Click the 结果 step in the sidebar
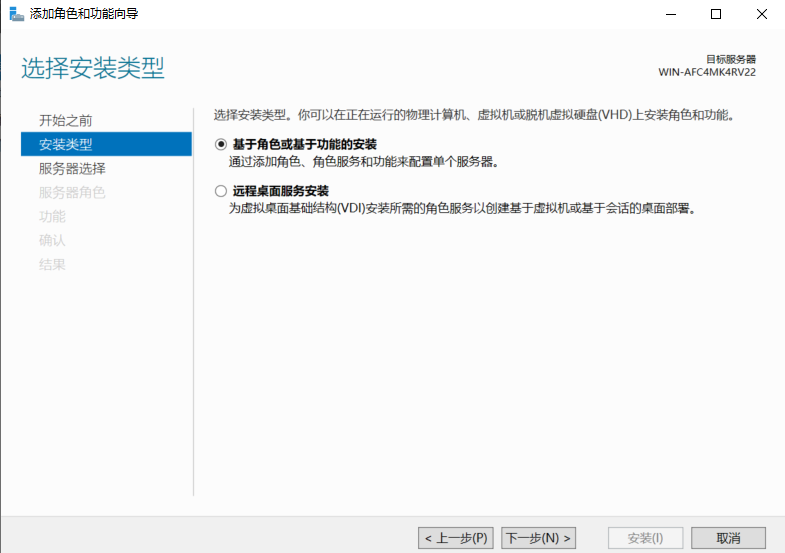This screenshot has height=553, width=785. coord(52,265)
